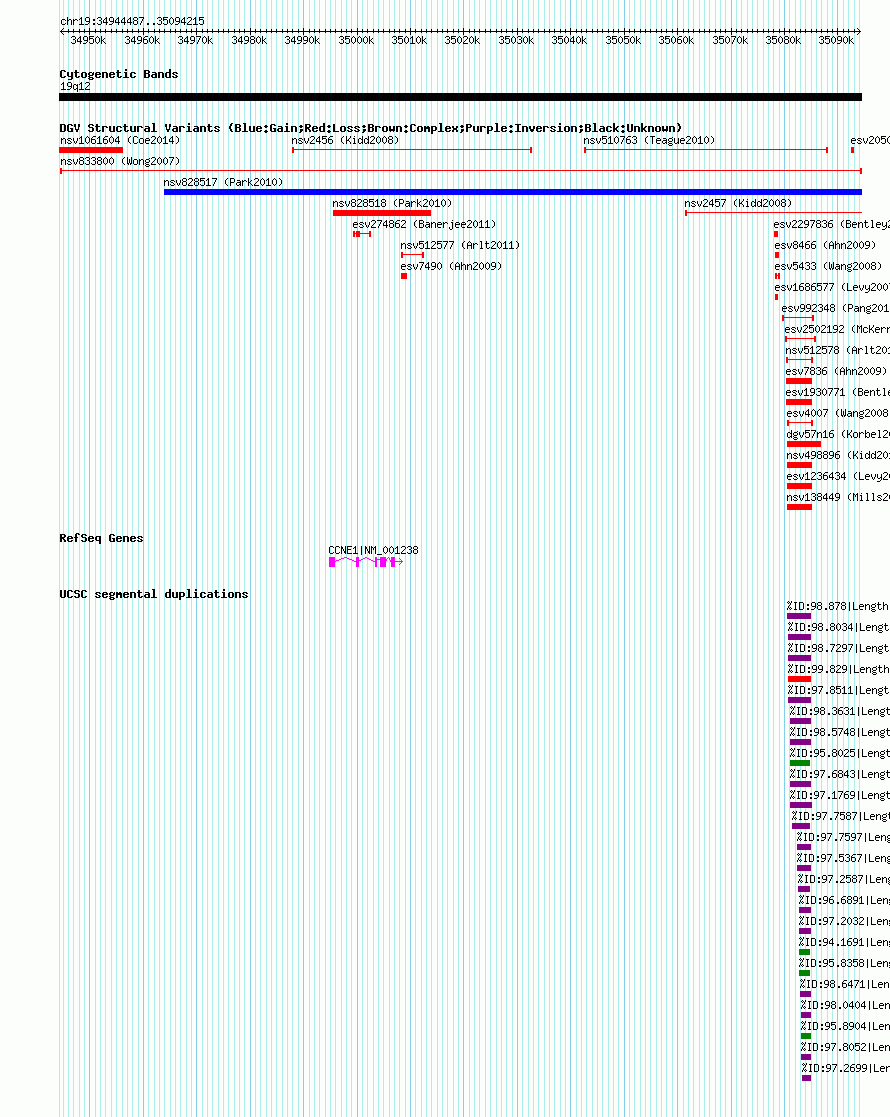Screen dimensions: 890x1117
Task: Click the 35000k ruler tick label
Action: pos(356,41)
